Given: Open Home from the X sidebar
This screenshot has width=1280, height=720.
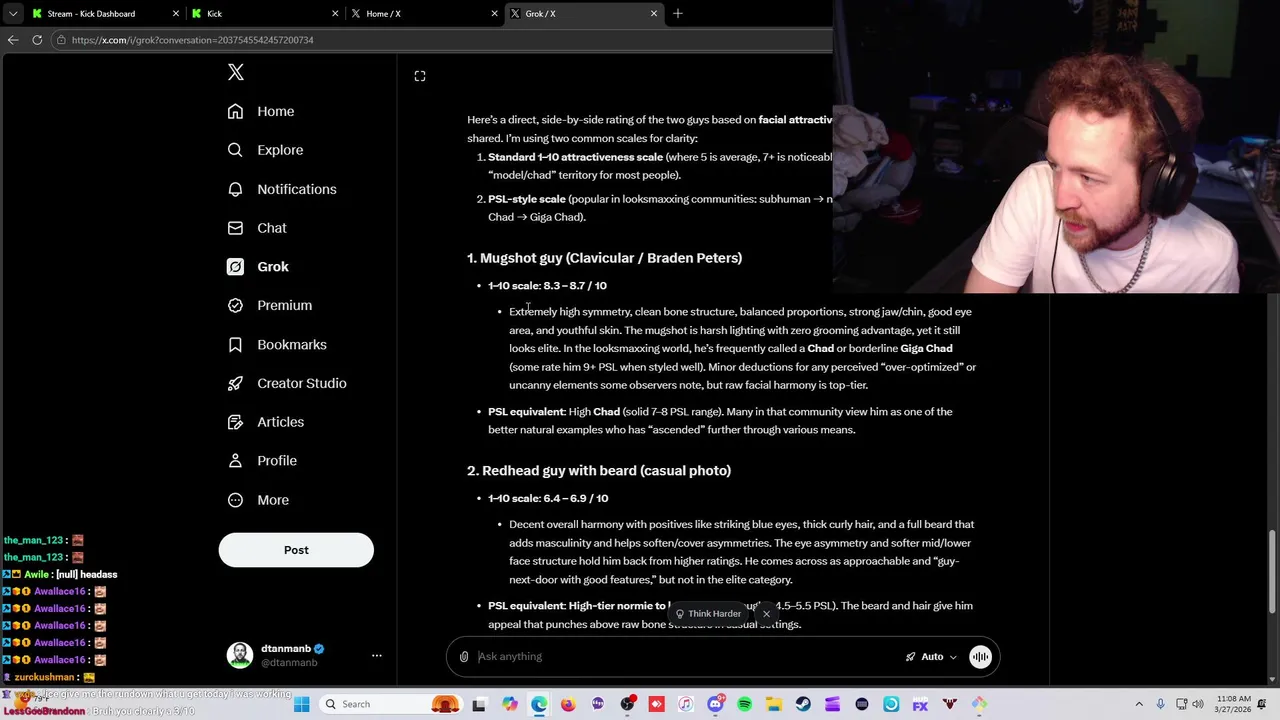Looking at the screenshot, I should [261, 111].
